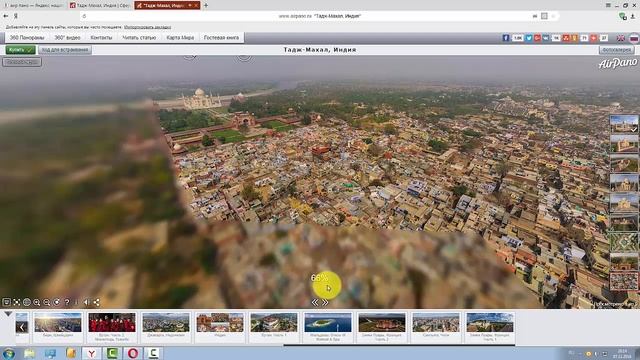Open the Windows Start button
This screenshot has height=360, width=640.
pos(9,353)
